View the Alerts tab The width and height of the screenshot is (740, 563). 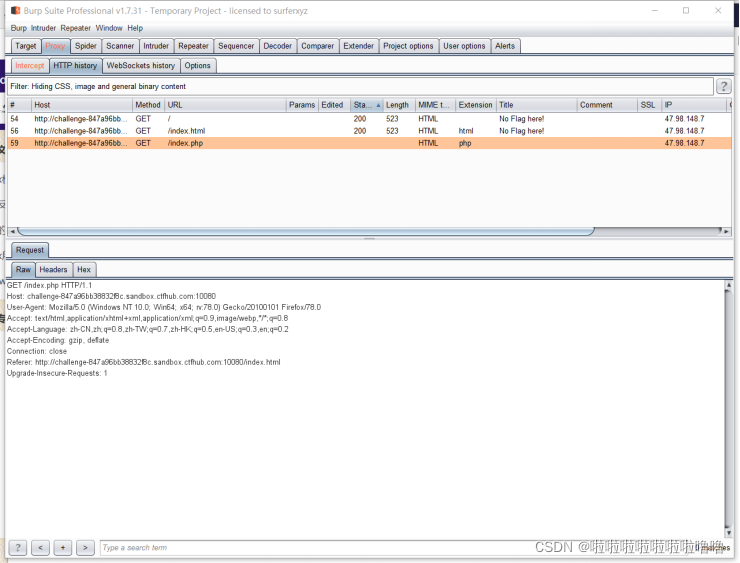pyautogui.click(x=505, y=46)
